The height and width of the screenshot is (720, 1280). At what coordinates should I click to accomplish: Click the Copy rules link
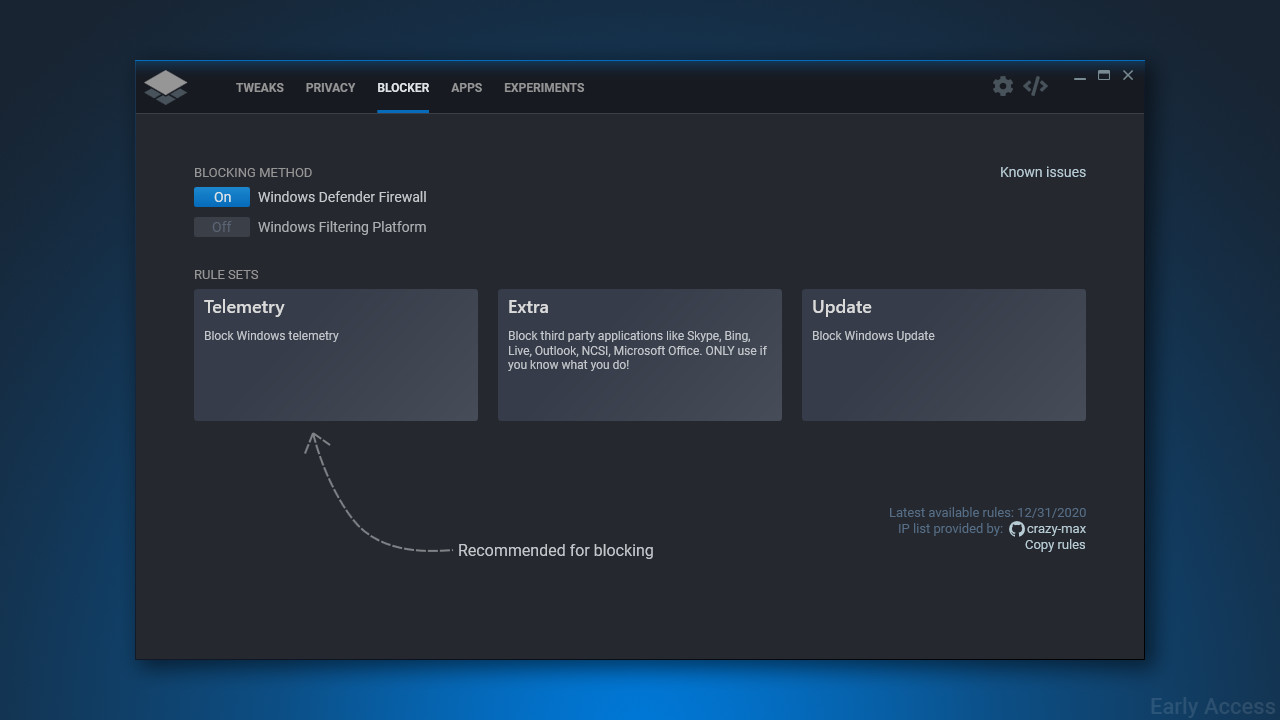pyautogui.click(x=1054, y=545)
